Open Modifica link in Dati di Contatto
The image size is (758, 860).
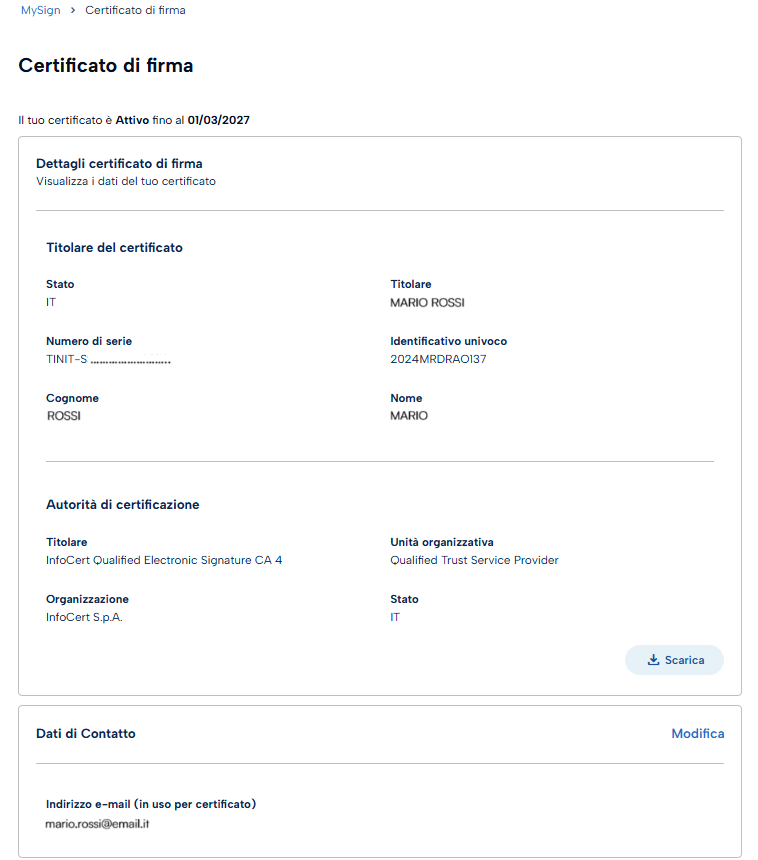pyautogui.click(x=697, y=733)
